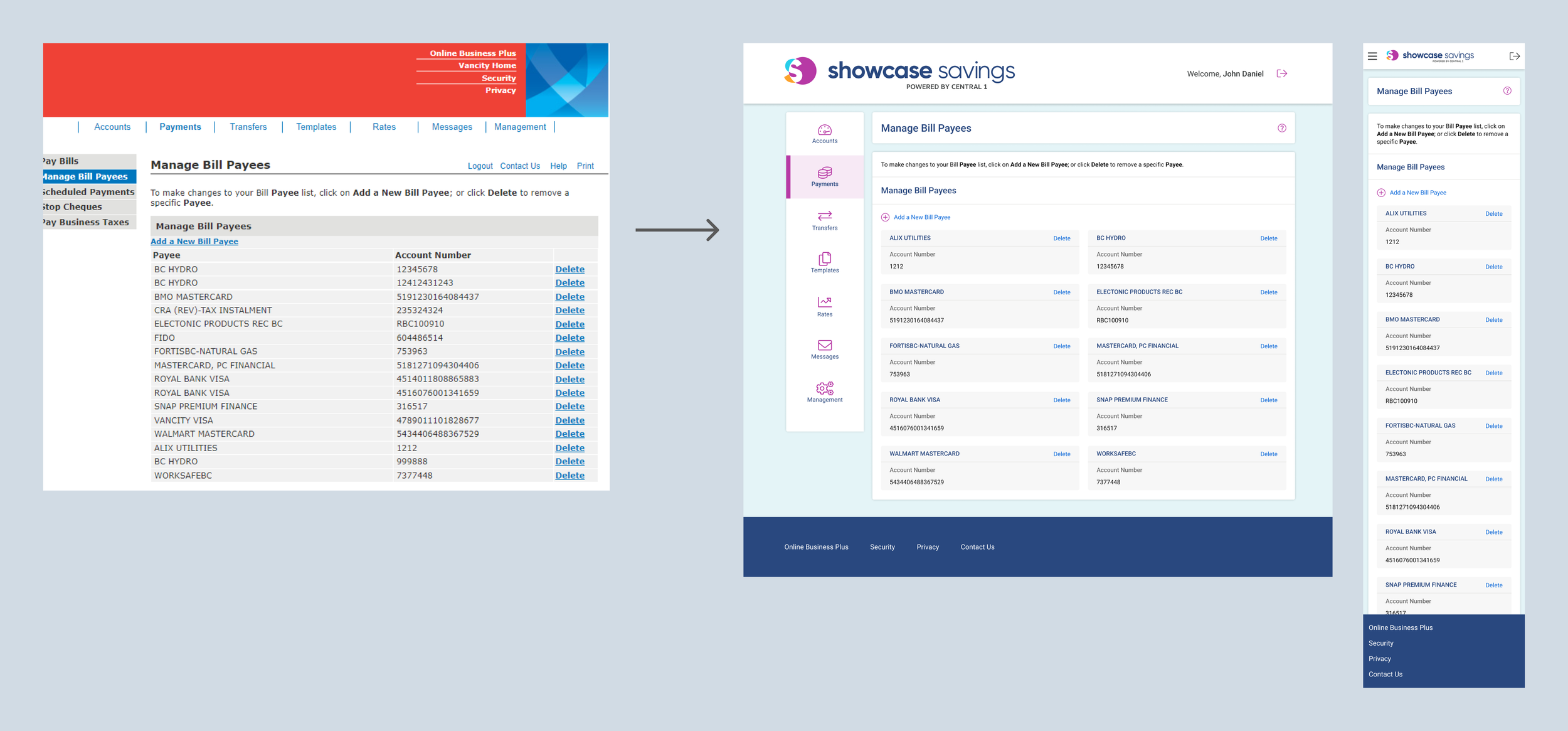Open Payments in legacy page navigation bar

[x=180, y=127]
